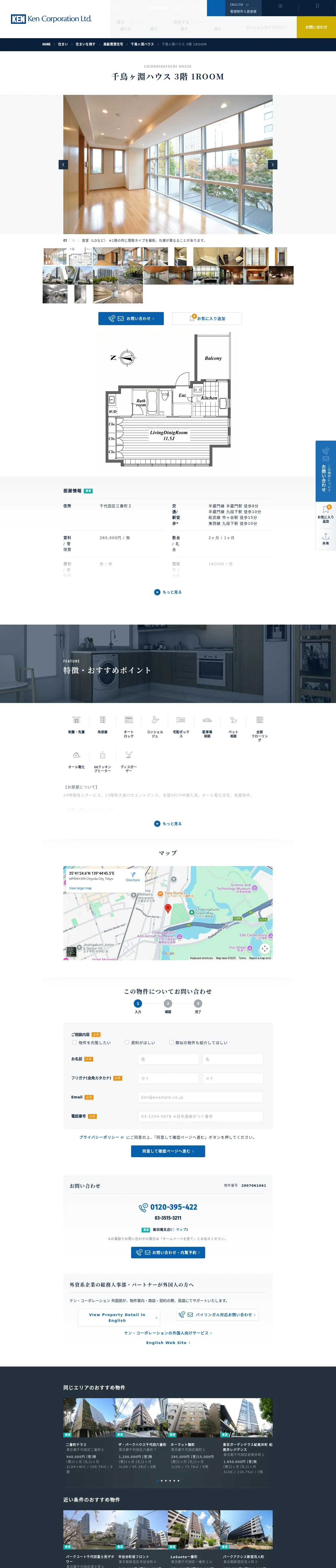Click the 宅配ボックス feature icon

pyautogui.click(x=181, y=719)
